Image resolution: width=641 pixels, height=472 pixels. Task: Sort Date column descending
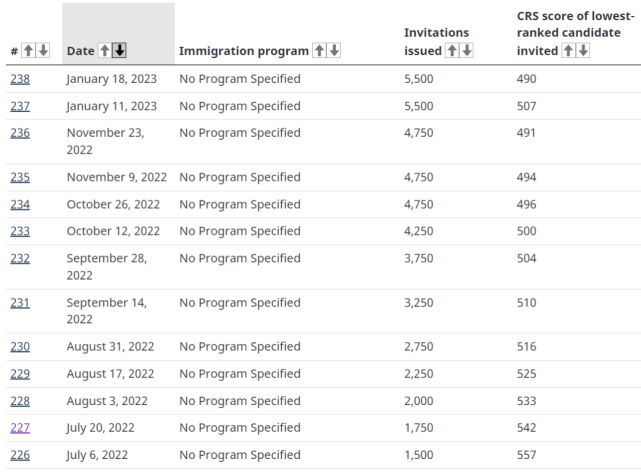click(120, 51)
